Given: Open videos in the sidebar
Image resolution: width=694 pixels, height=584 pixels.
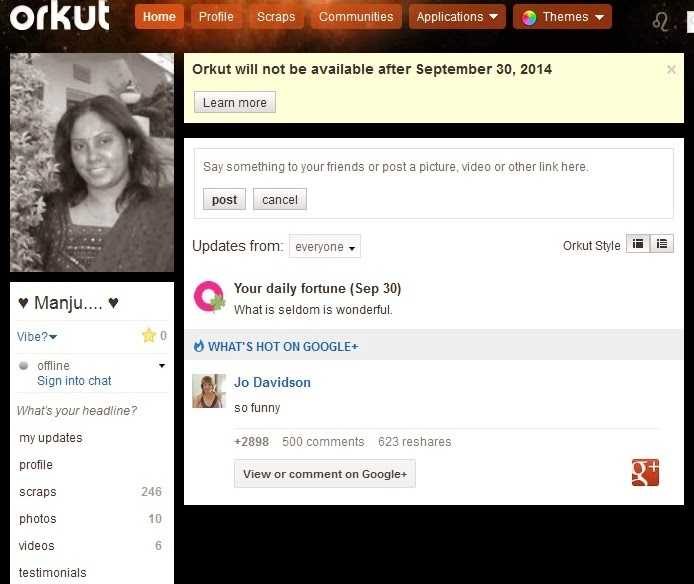Looking at the screenshot, I should (x=36, y=546).
